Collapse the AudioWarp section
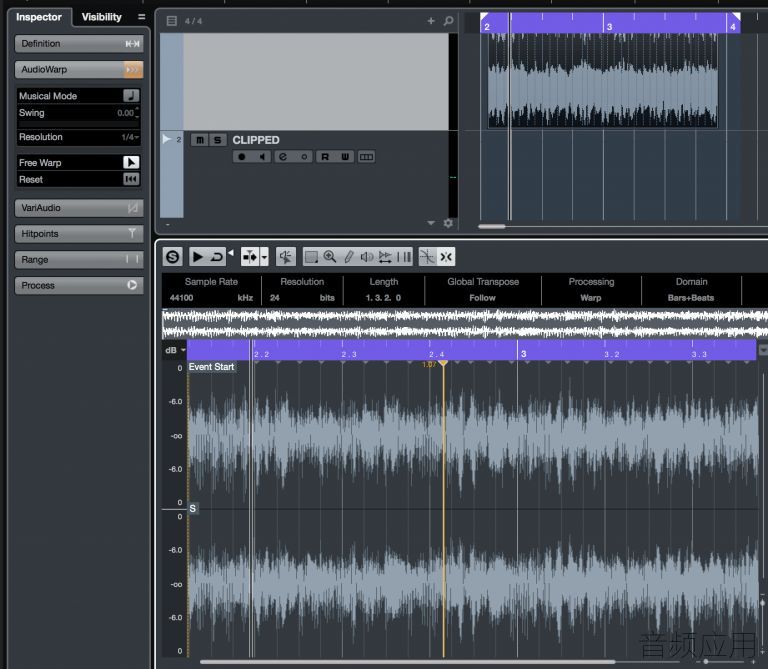 point(79,70)
